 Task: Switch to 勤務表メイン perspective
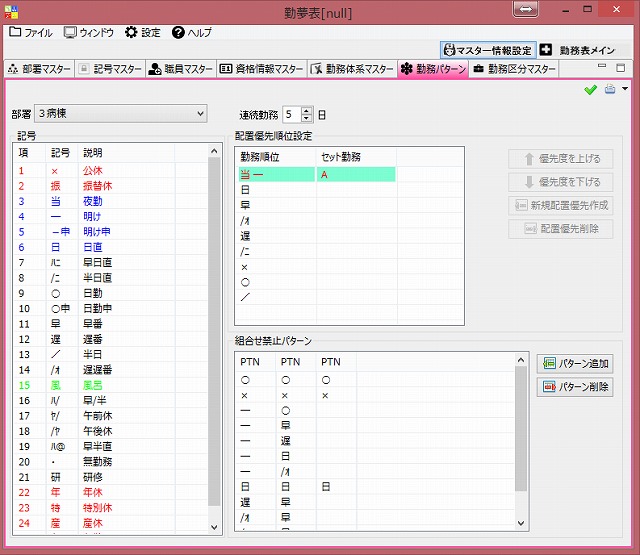[x=587, y=50]
